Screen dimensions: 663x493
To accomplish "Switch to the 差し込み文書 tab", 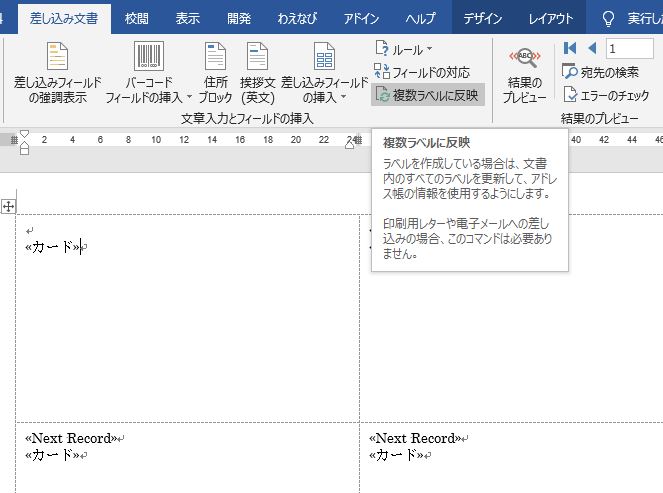I will click(64, 19).
